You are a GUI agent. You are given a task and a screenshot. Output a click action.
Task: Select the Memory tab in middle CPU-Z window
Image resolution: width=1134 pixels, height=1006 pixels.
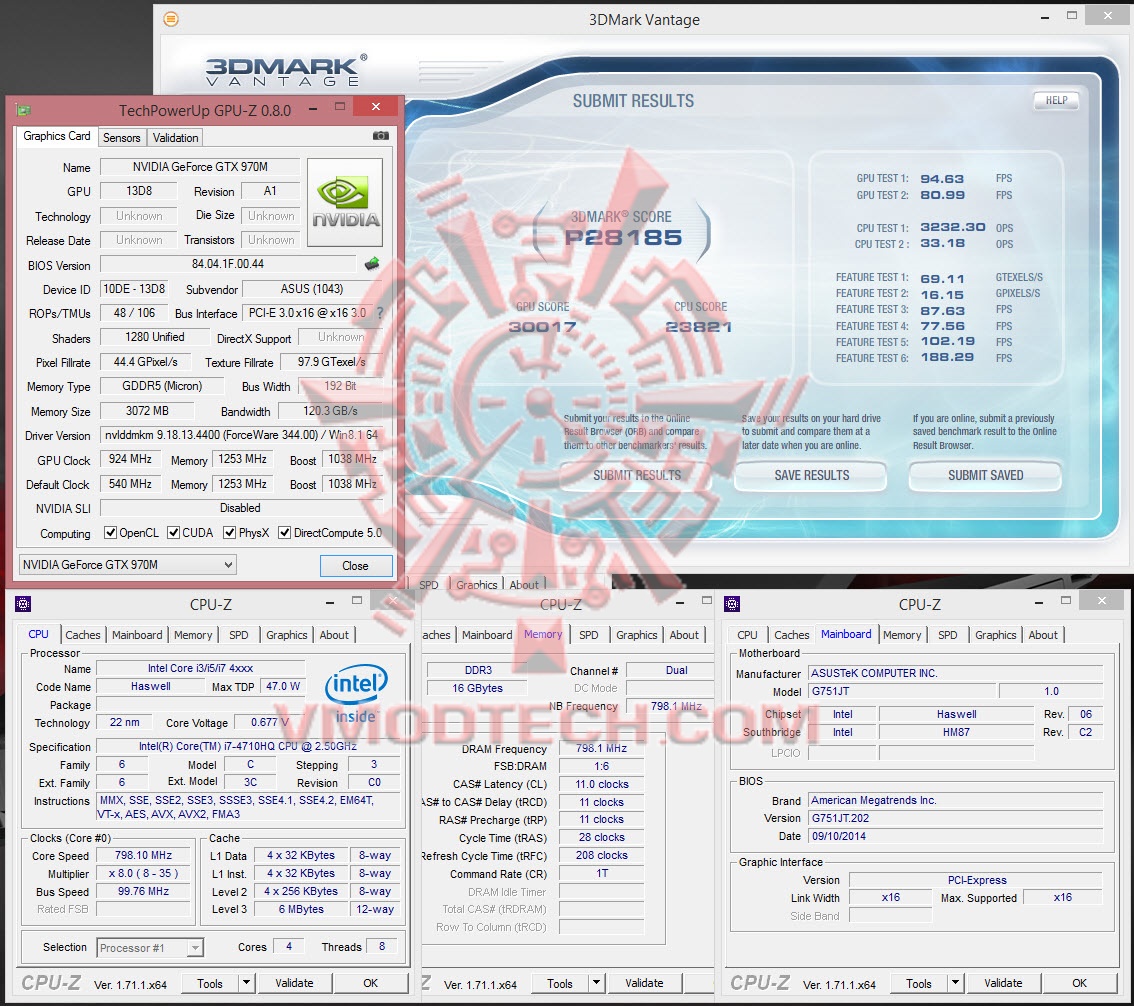click(543, 634)
